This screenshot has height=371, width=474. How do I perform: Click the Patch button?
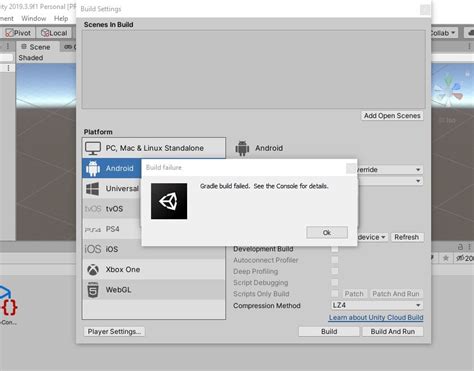coord(354,294)
